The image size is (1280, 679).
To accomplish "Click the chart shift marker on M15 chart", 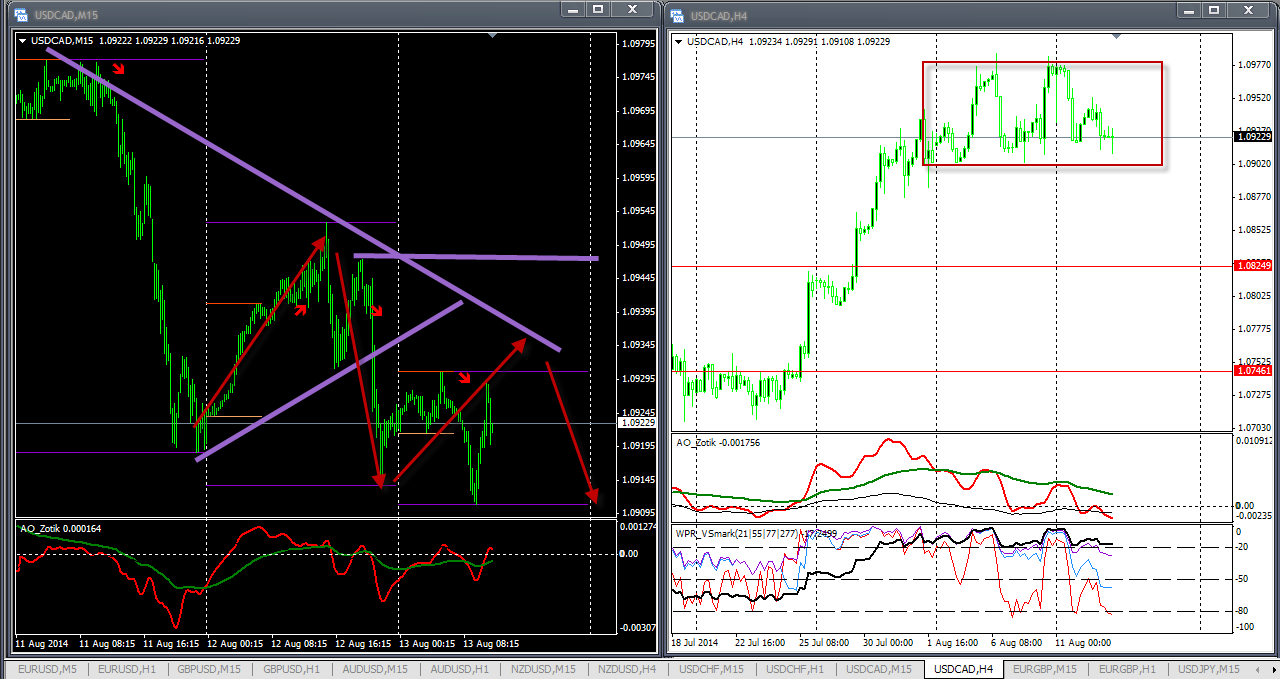I will (492, 35).
